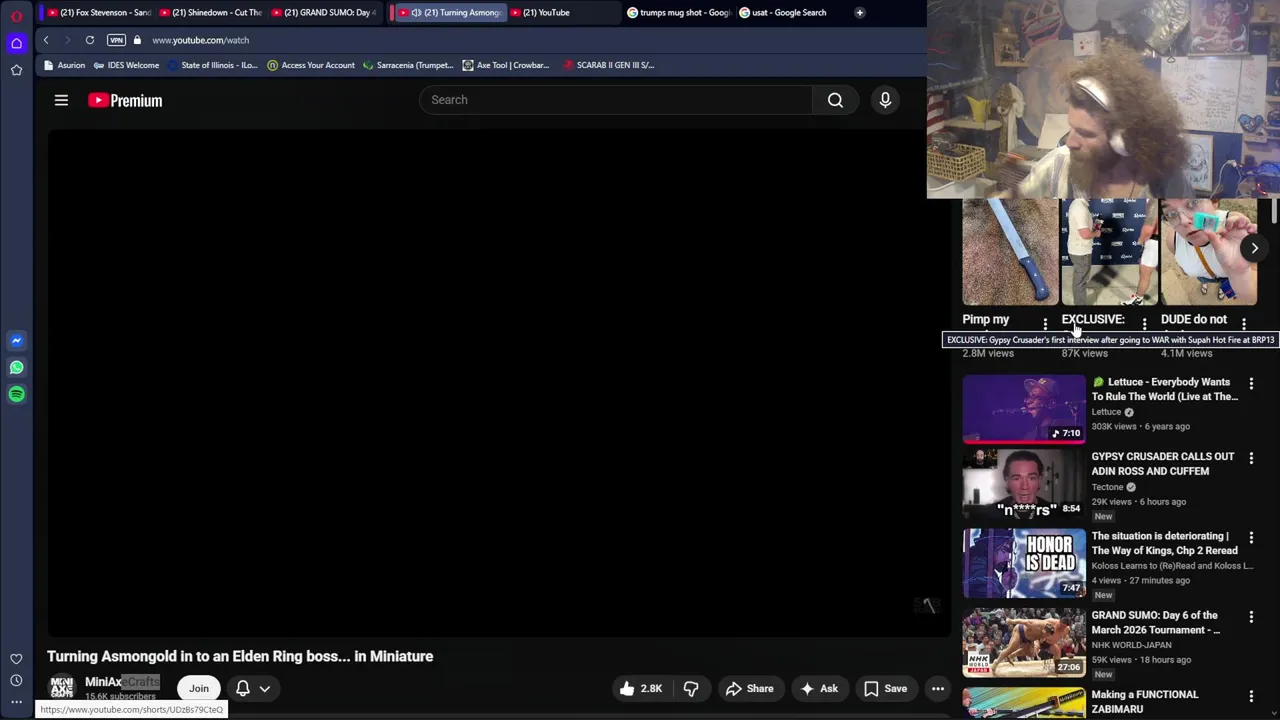Image resolution: width=1280 pixels, height=720 pixels.
Task: Go to YouTube Premium home logo
Action: 125,100
